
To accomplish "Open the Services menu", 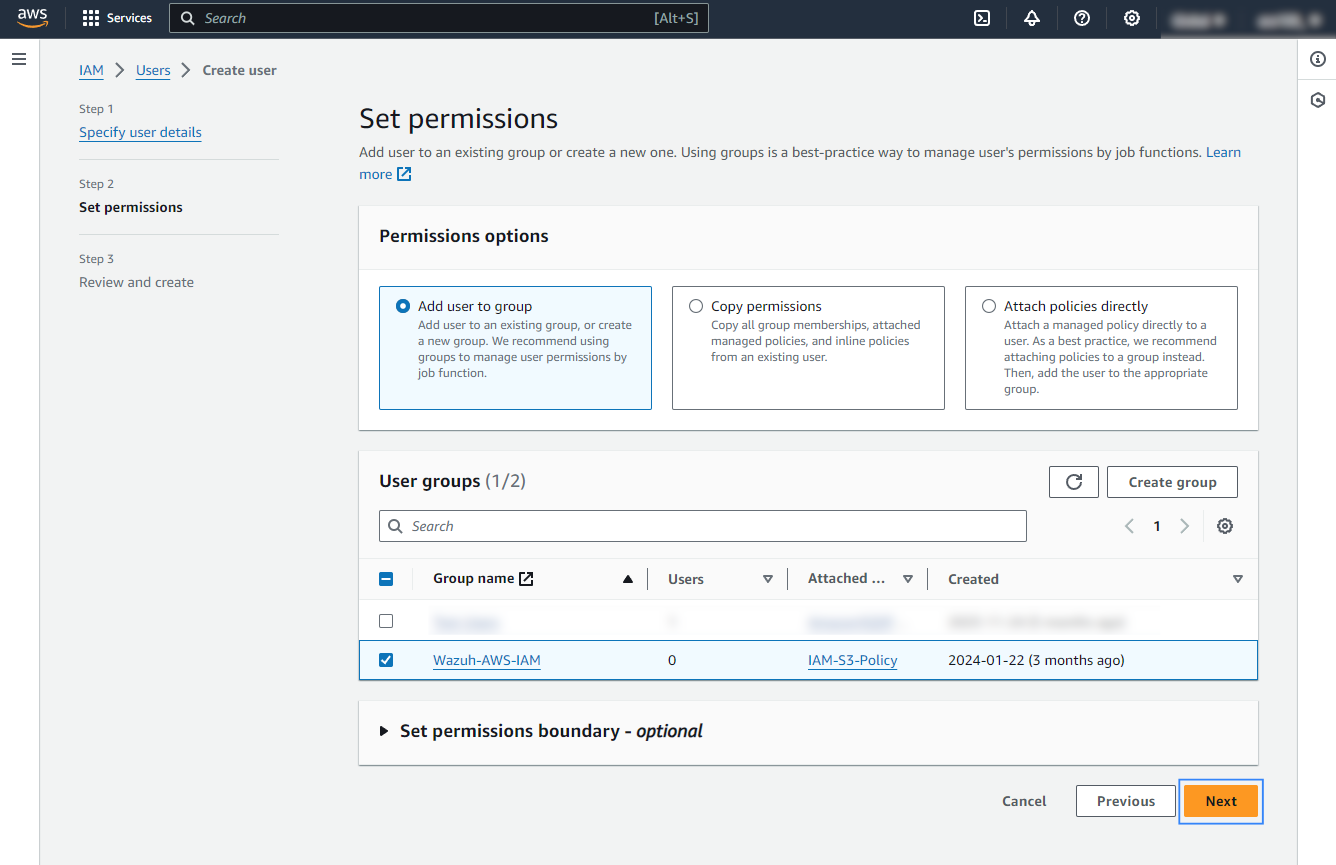I will (x=117, y=18).
